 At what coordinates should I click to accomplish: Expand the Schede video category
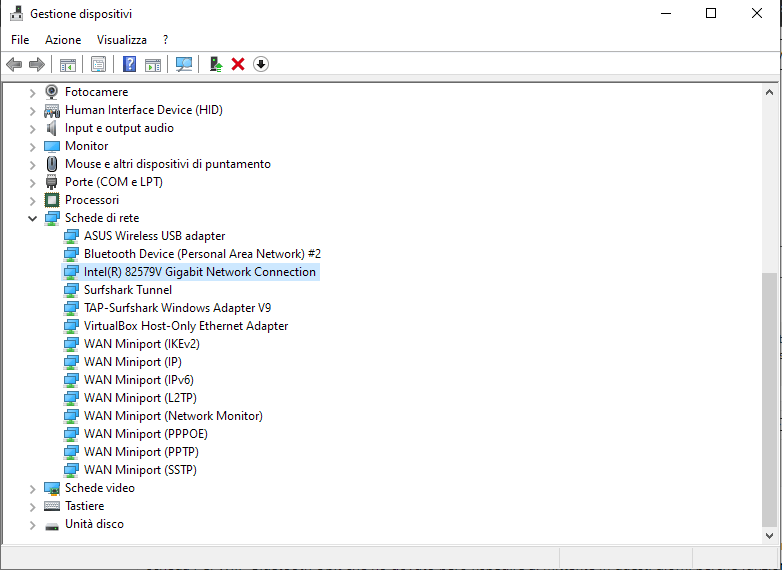click(x=32, y=489)
